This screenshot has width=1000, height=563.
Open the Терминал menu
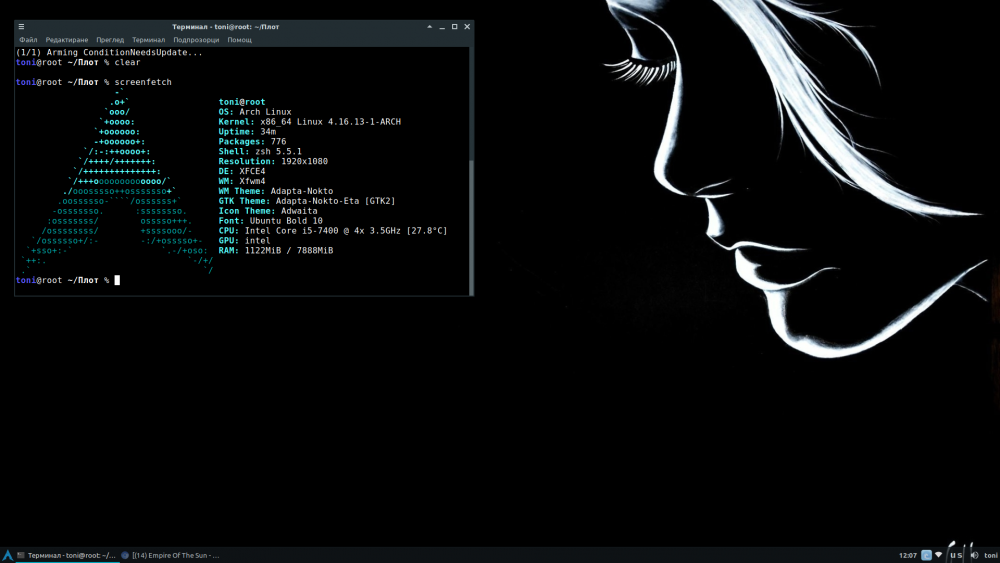149,40
